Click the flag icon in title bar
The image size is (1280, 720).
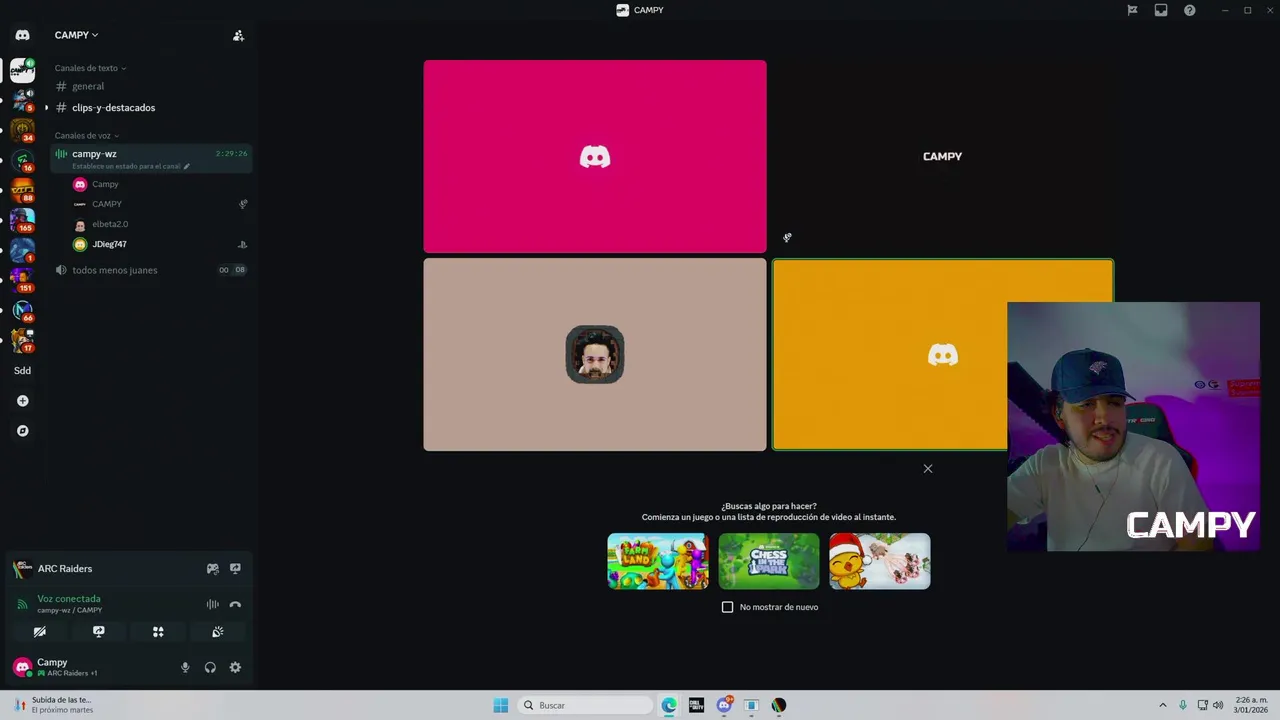pos(1132,10)
